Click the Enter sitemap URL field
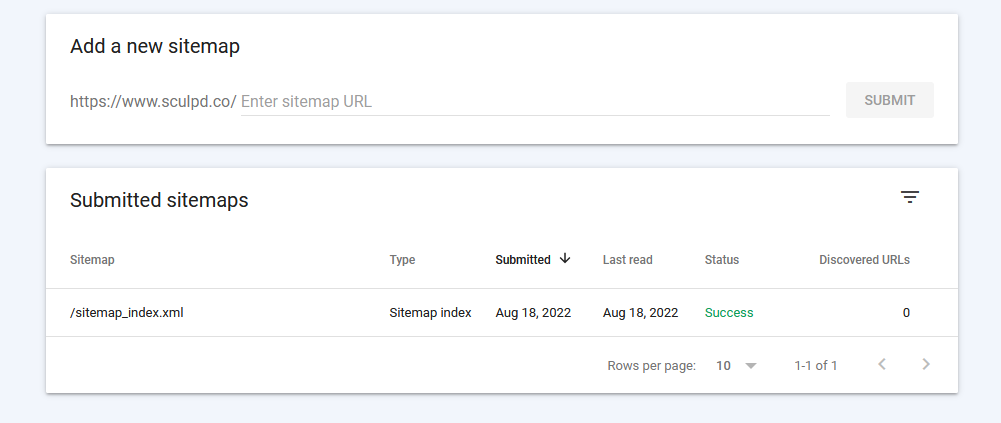The height and width of the screenshot is (423, 1001). pyautogui.click(x=535, y=101)
